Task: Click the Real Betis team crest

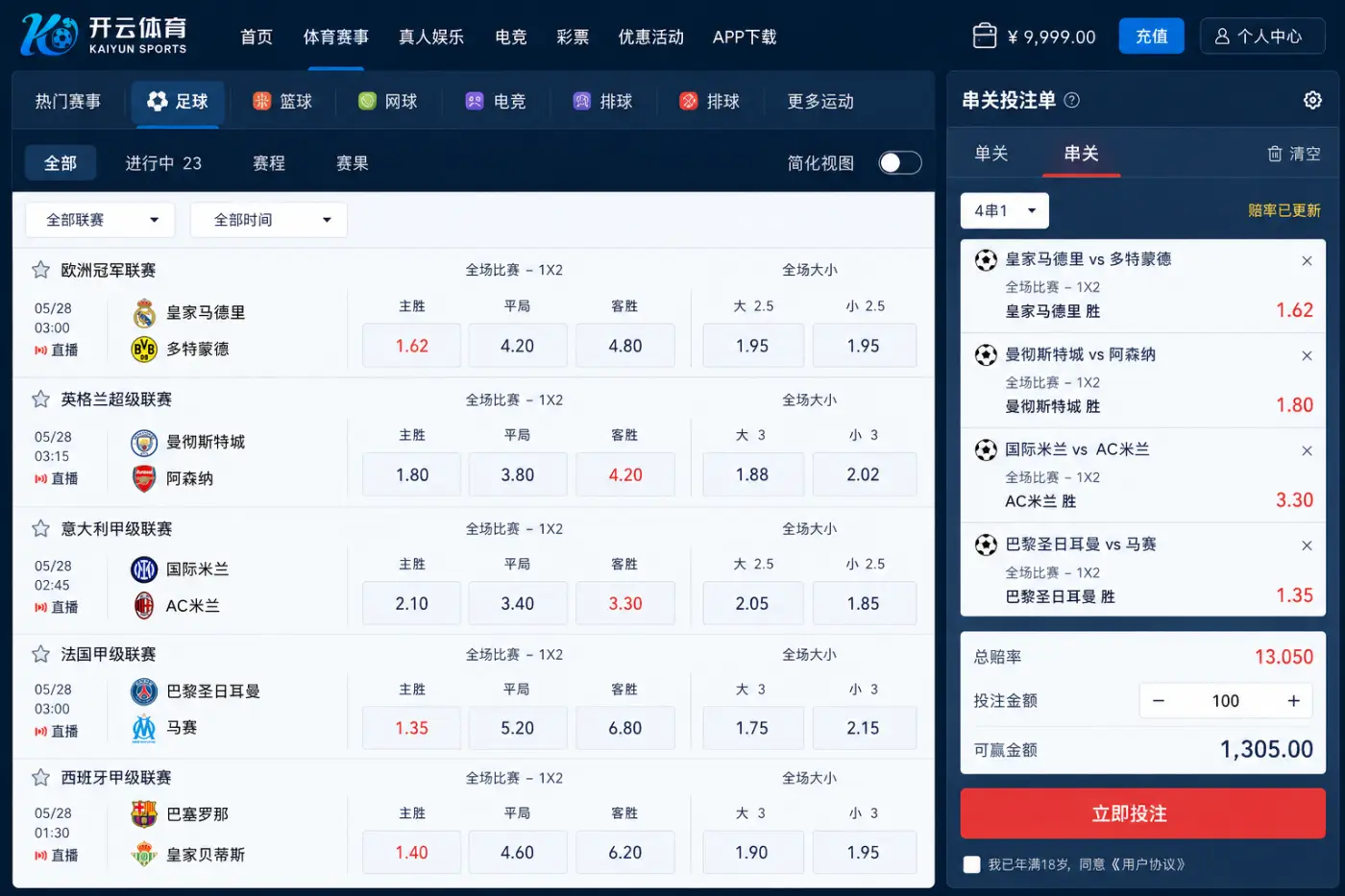Action: tap(144, 854)
